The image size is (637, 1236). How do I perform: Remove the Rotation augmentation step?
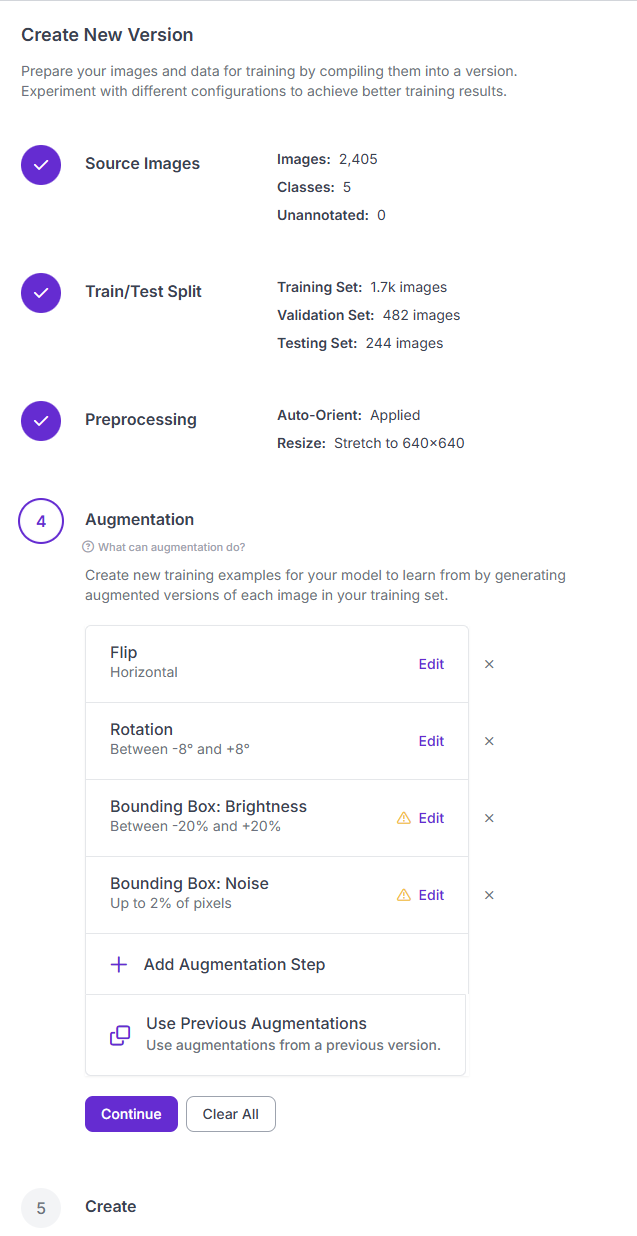point(489,741)
